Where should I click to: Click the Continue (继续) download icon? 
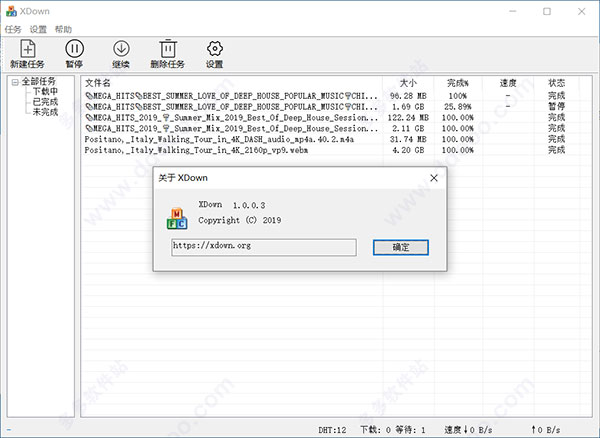[x=121, y=49]
